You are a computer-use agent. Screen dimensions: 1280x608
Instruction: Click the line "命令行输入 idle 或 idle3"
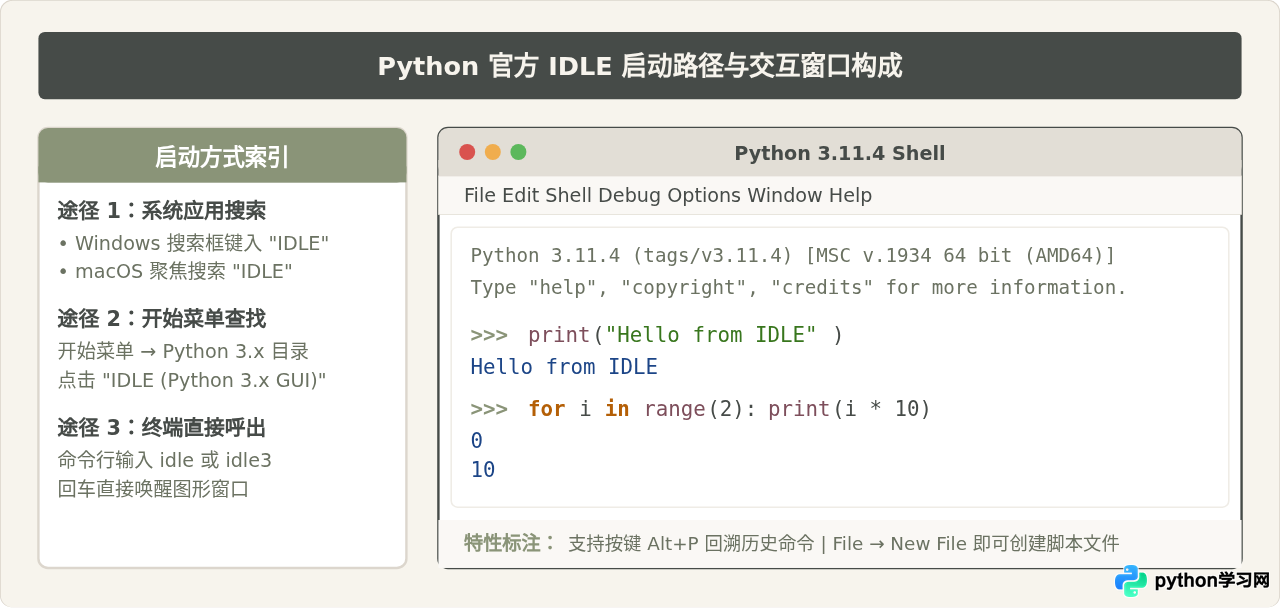pyautogui.click(x=165, y=460)
